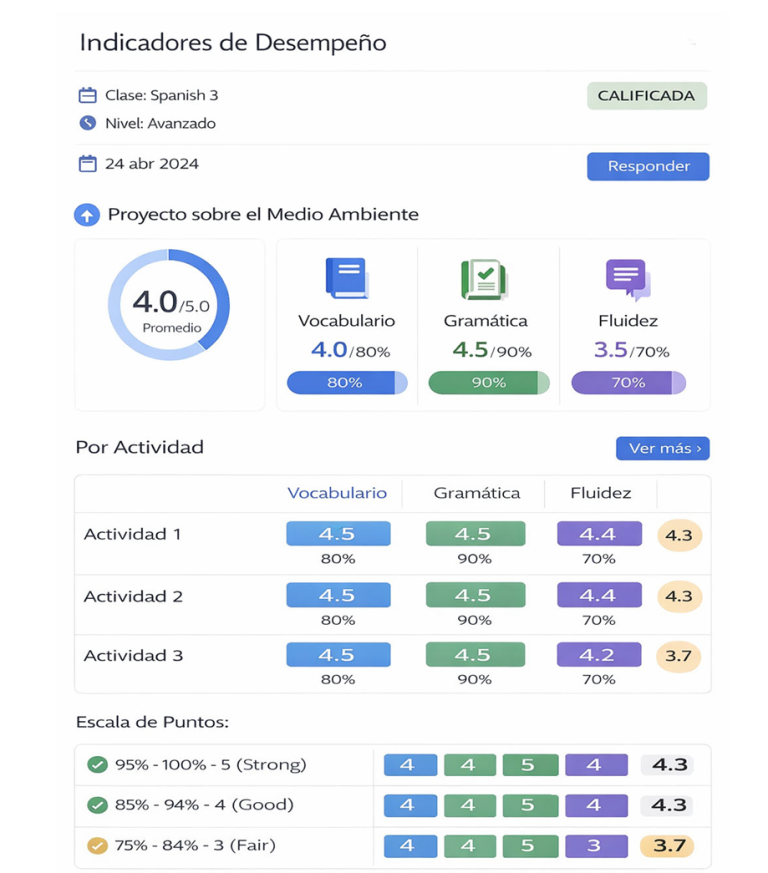Click the blue up-arrow project icon
768x873 pixels.
pyautogui.click(x=87, y=215)
